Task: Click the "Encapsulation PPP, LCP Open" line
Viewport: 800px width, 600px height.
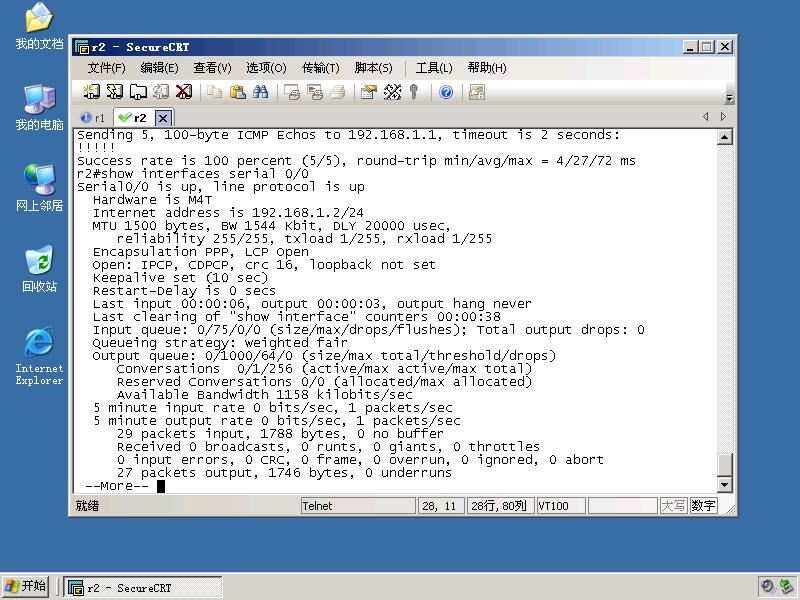Action: (201, 252)
